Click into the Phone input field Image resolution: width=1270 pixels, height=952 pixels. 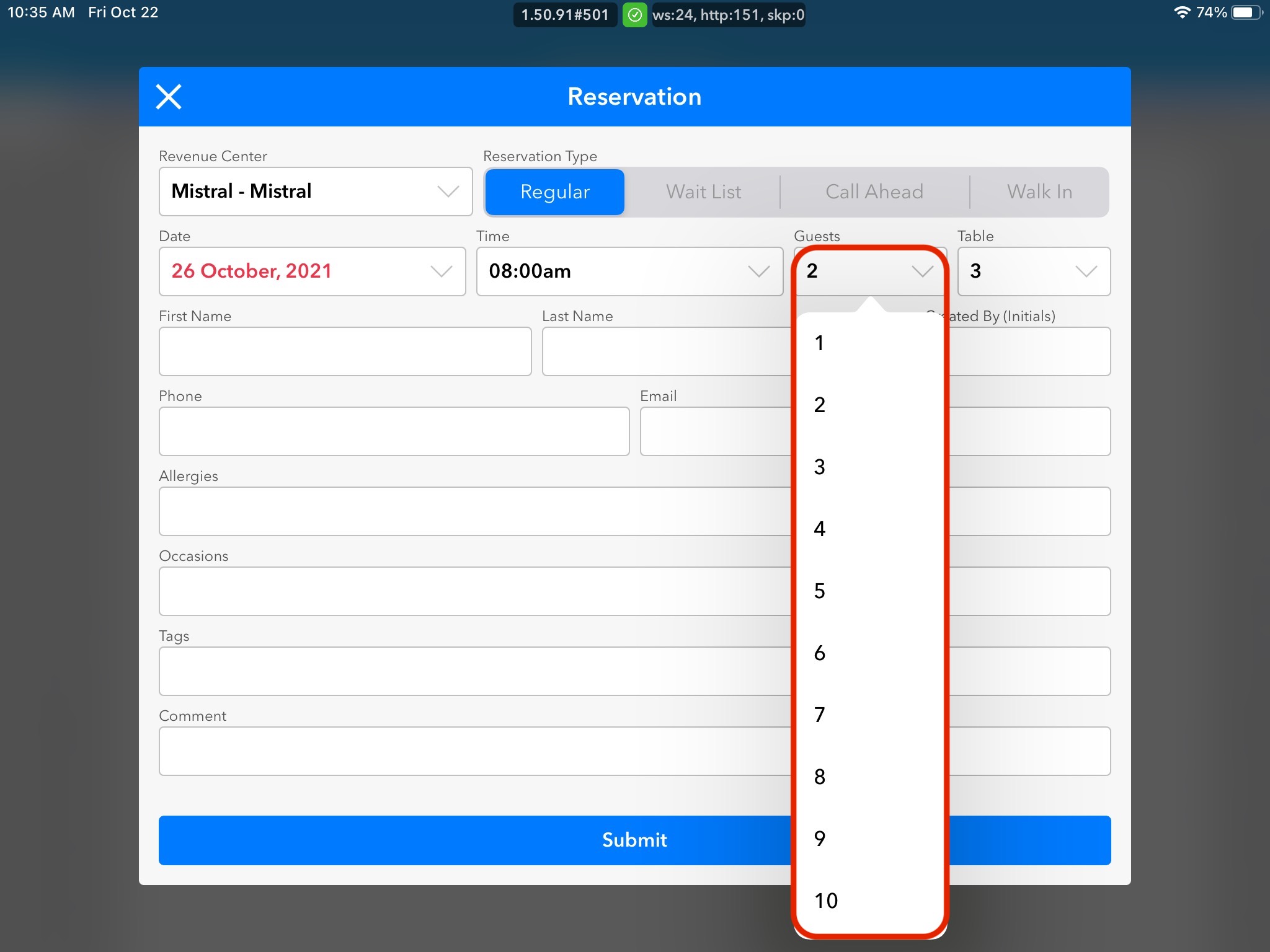pyautogui.click(x=394, y=431)
